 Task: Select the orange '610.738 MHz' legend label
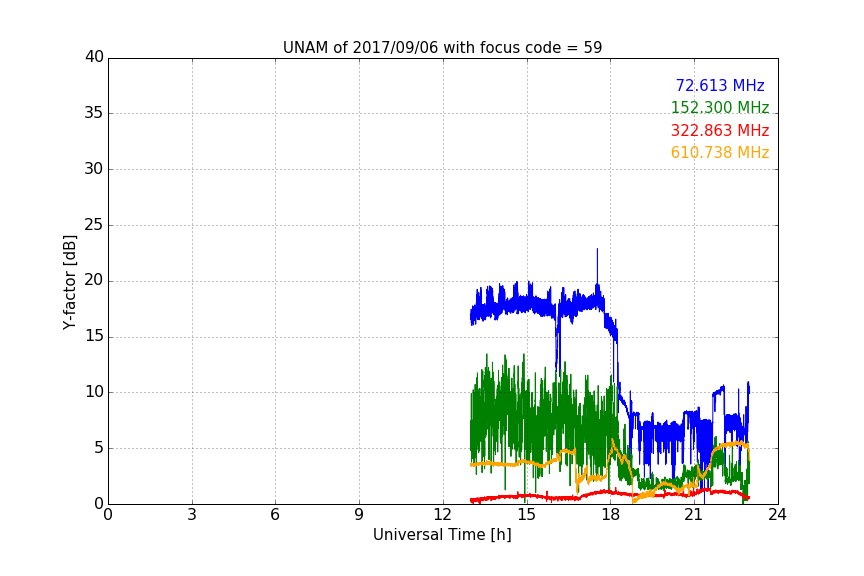click(720, 152)
